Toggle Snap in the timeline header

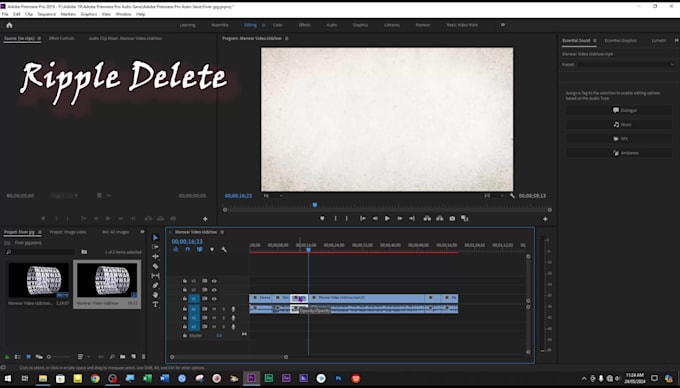[188, 249]
